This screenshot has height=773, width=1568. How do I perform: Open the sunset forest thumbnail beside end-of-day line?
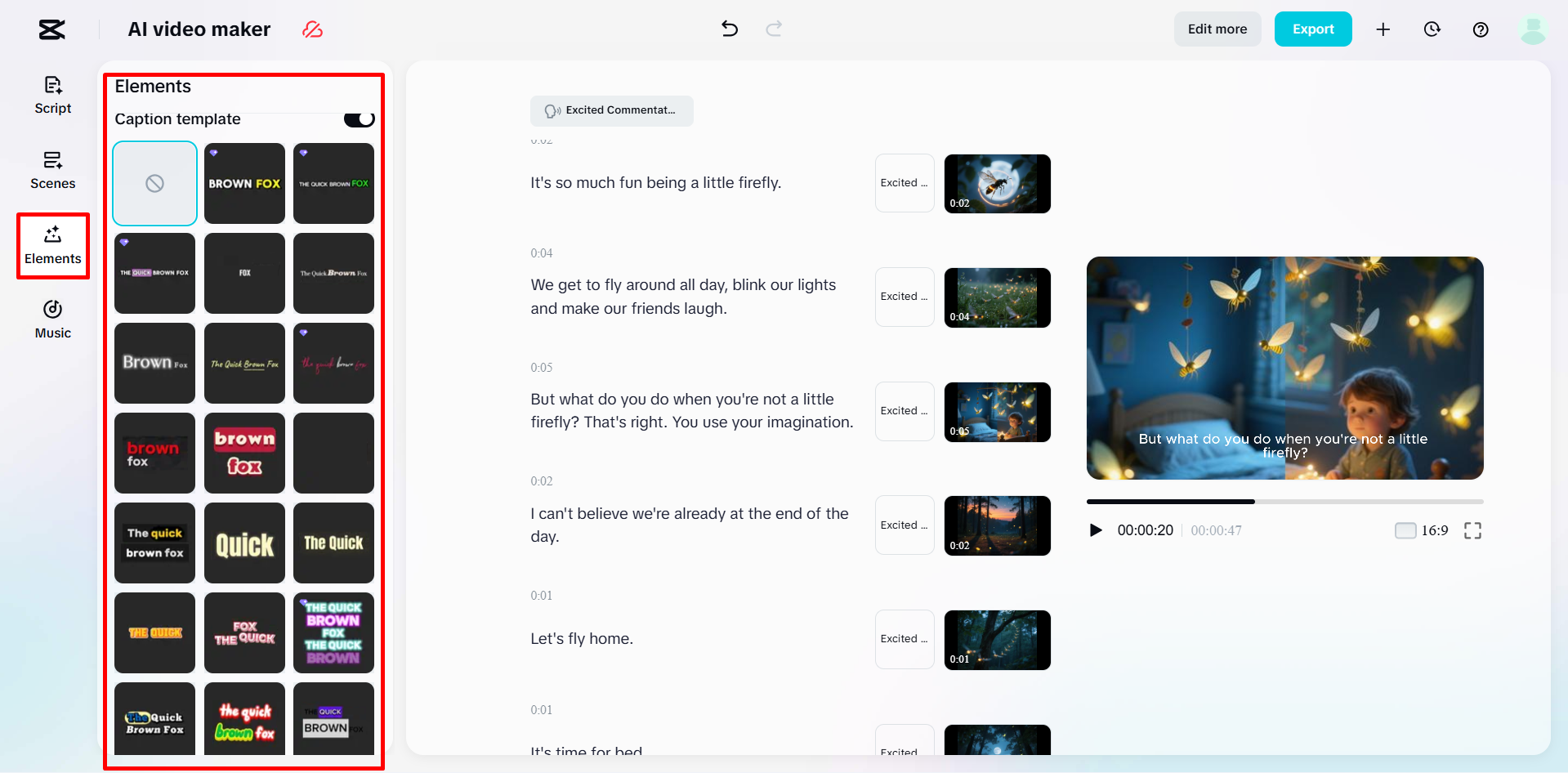point(997,525)
